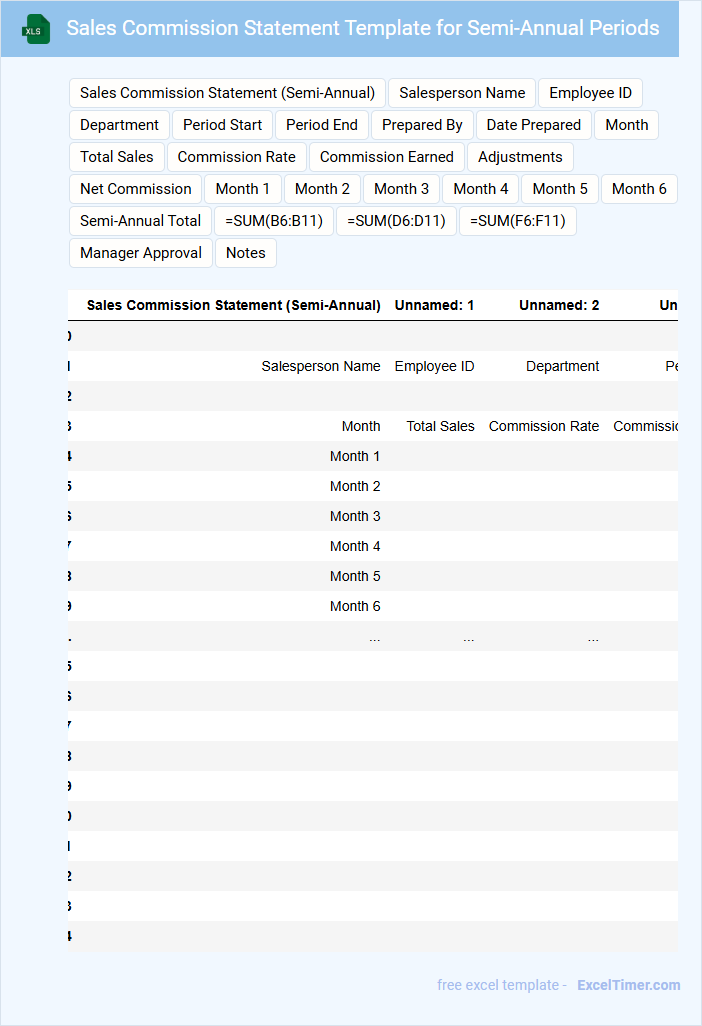Select the 'Period End' tag
702x1026 pixels.
pyautogui.click(x=322, y=125)
